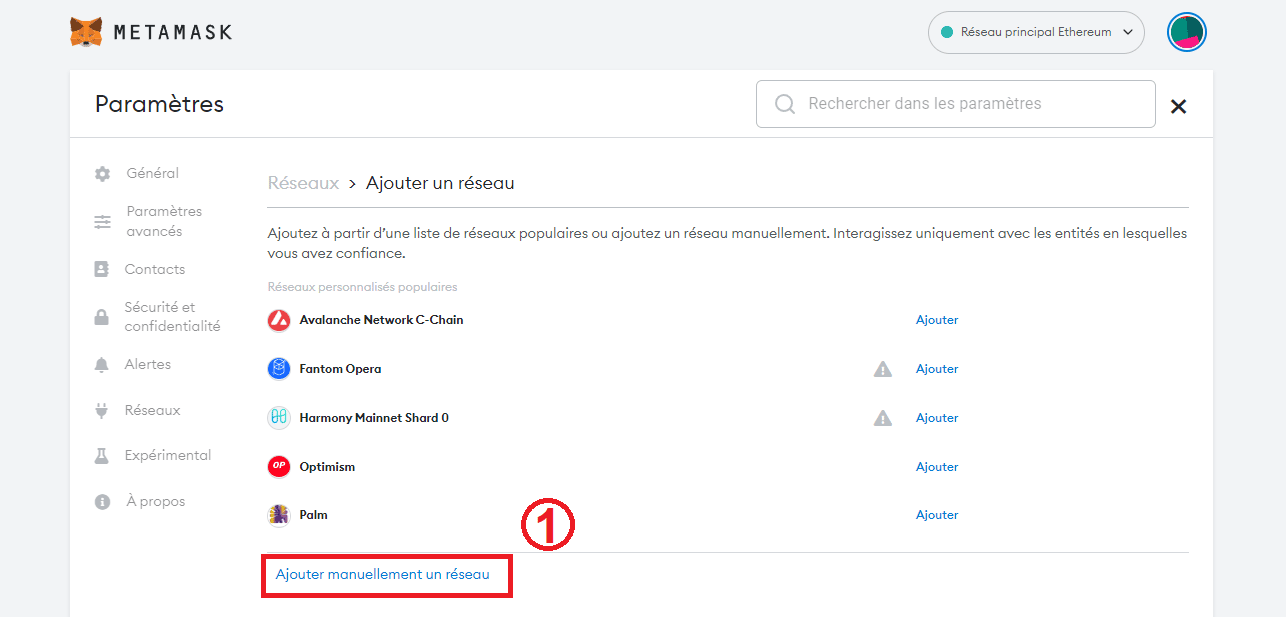Image resolution: width=1286 pixels, height=617 pixels.
Task: Click the Optimism network logo
Action: pos(278,466)
